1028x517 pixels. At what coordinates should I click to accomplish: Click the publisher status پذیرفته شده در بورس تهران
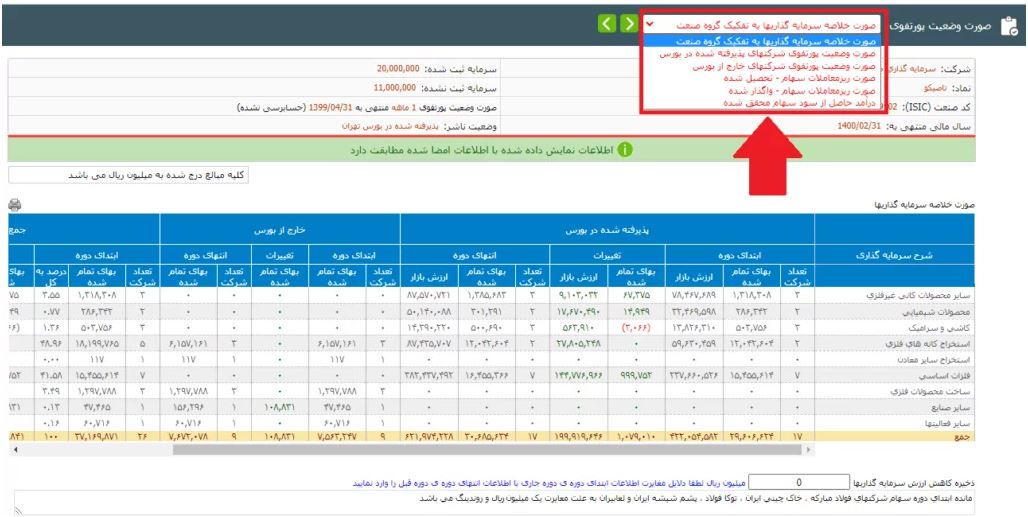(x=390, y=126)
